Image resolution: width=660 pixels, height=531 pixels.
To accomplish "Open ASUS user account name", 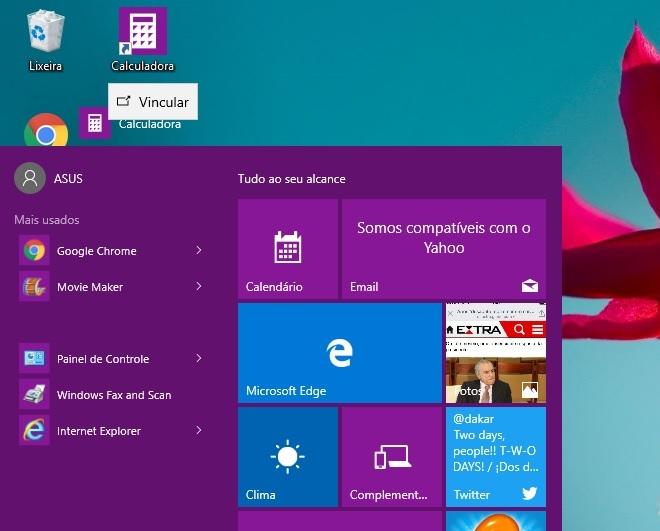I will point(68,178).
